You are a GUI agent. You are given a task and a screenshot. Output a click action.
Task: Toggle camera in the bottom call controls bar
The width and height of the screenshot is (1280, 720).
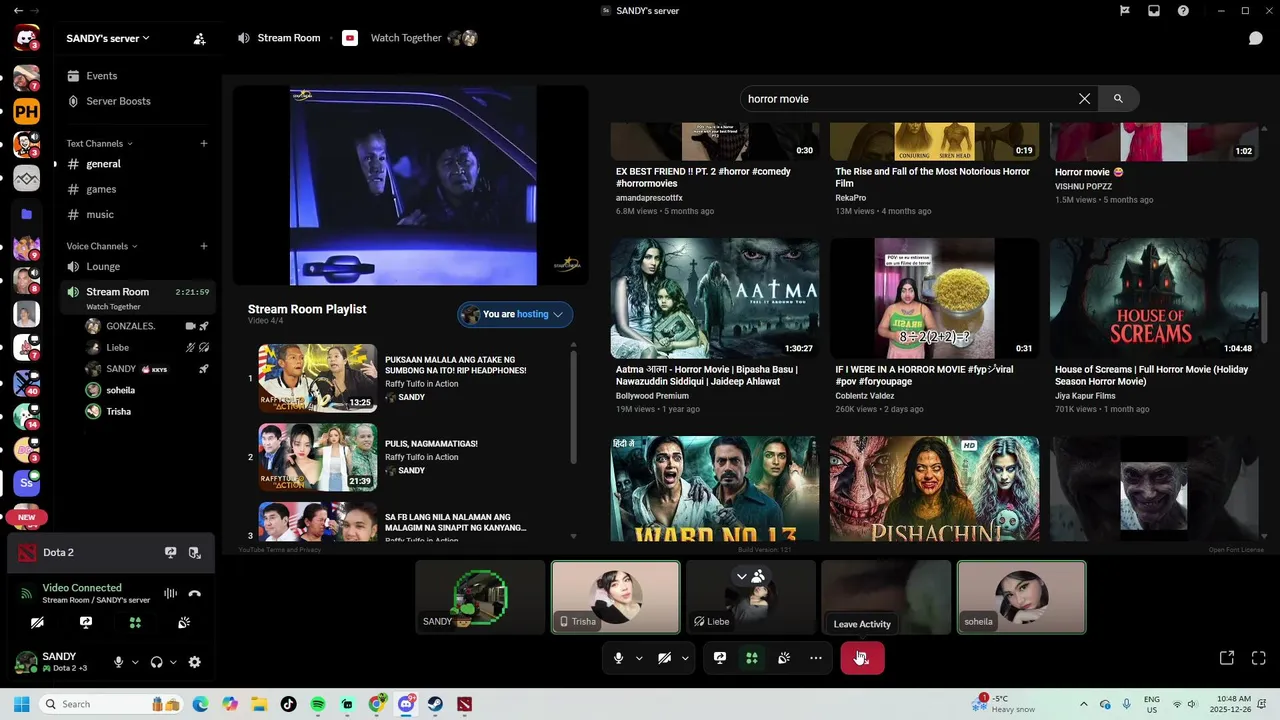point(664,658)
